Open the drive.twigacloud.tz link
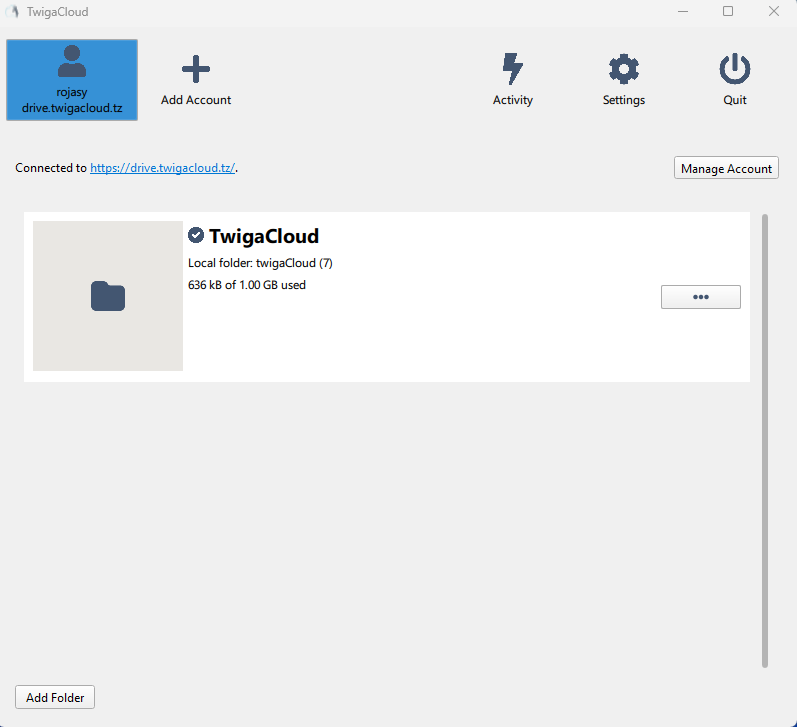 pos(163,168)
